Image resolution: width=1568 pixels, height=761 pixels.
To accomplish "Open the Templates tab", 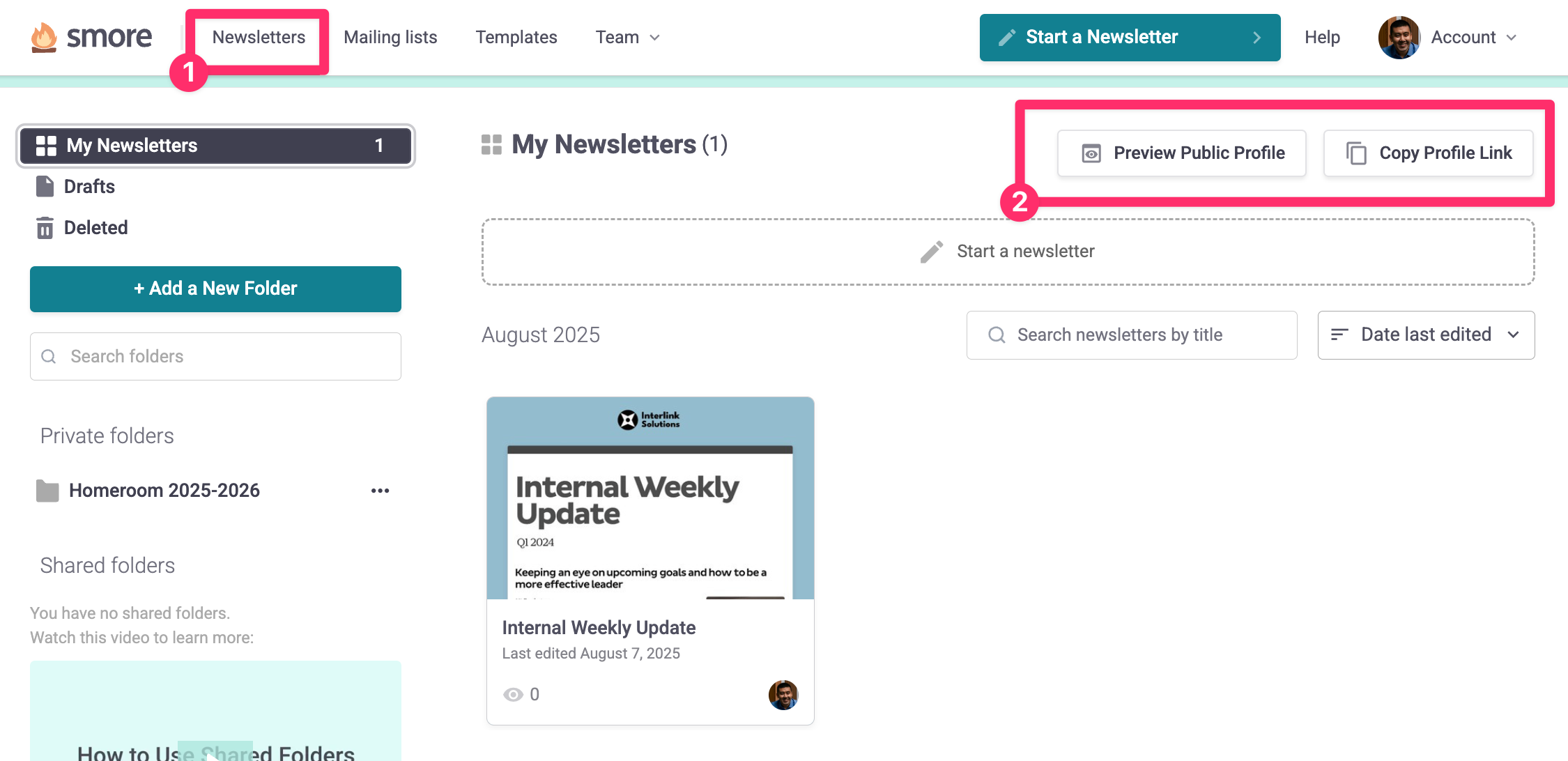I will tap(516, 38).
